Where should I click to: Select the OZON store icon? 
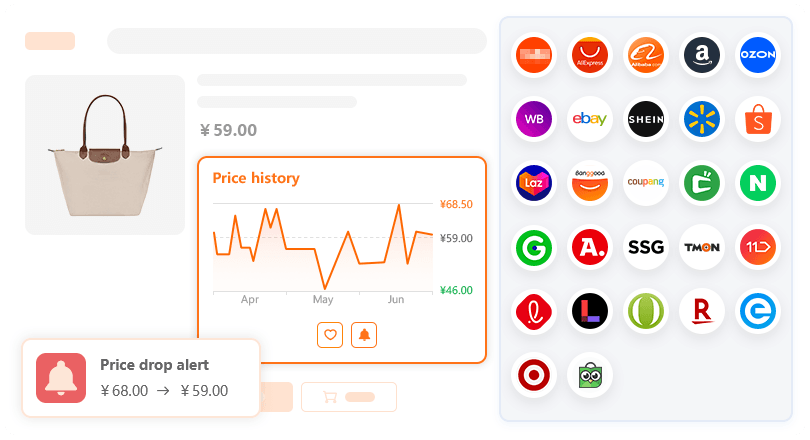tap(758, 56)
